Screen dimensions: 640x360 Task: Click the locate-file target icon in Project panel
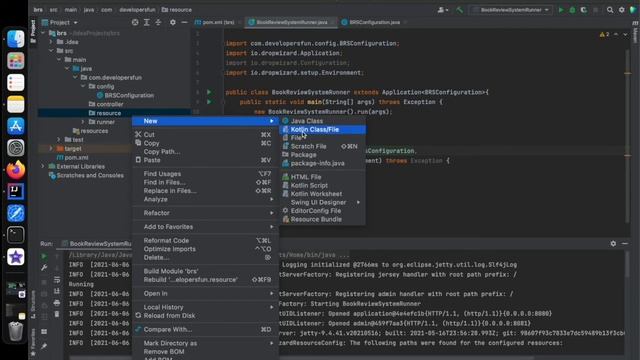point(135,22)
